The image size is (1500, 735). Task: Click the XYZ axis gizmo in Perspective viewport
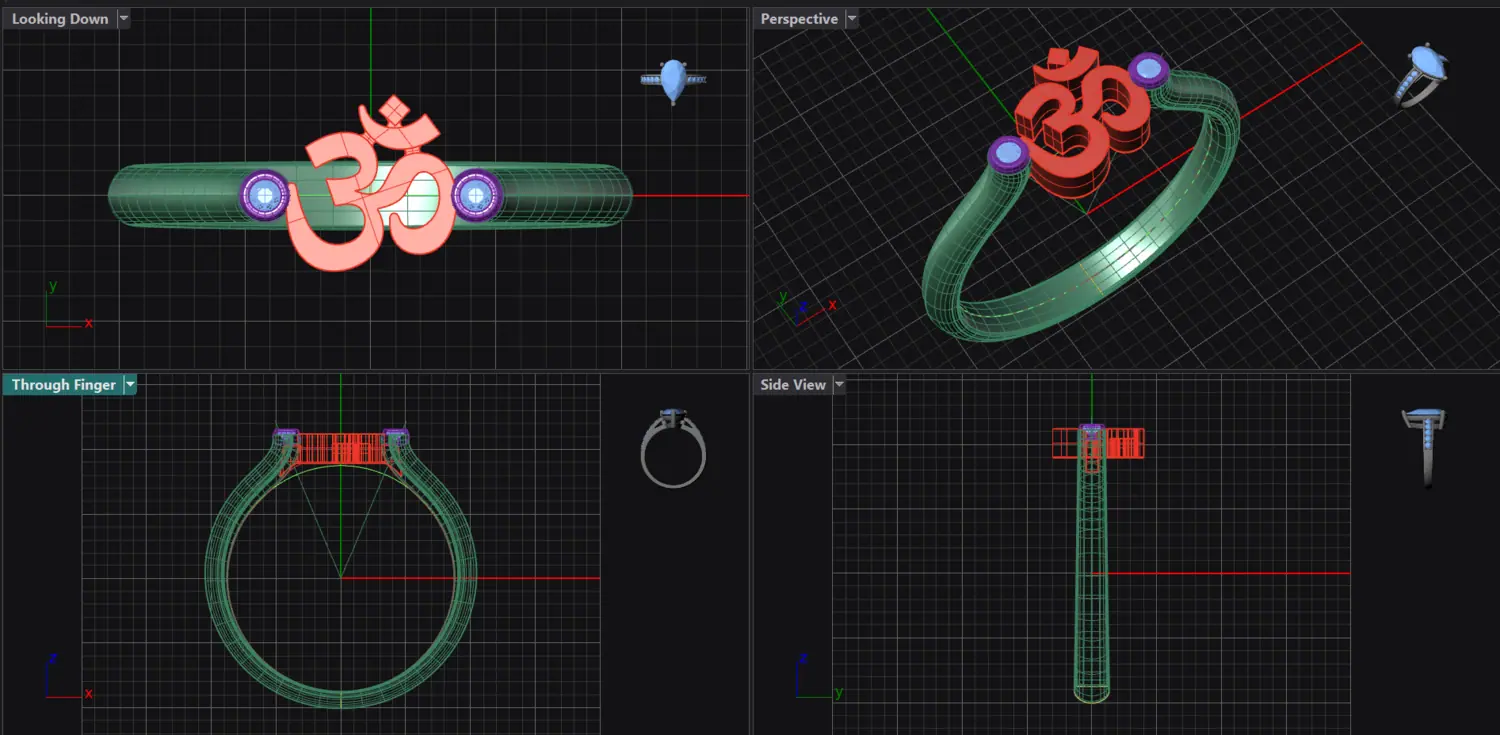click(805, 307)
